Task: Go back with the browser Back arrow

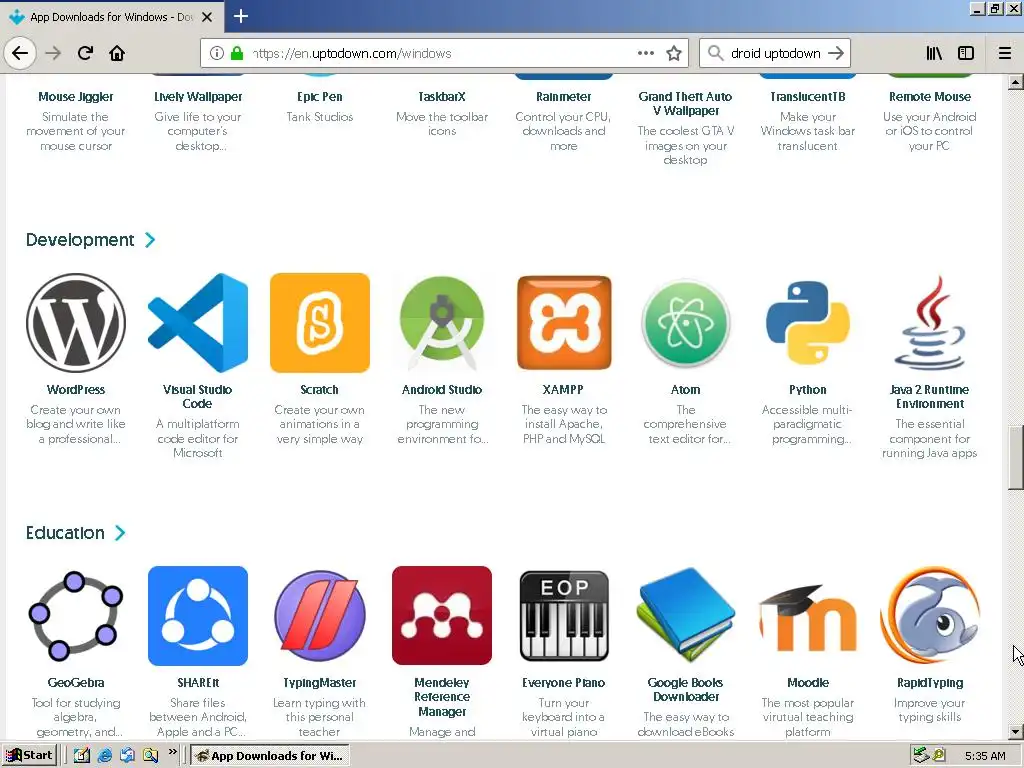Action: 20,53
